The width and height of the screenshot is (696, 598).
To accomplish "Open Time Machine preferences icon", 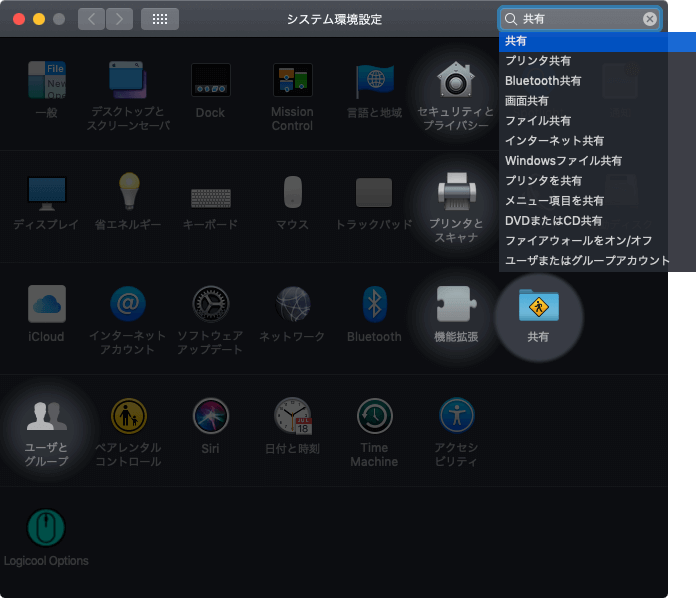I will coord(375,416).
